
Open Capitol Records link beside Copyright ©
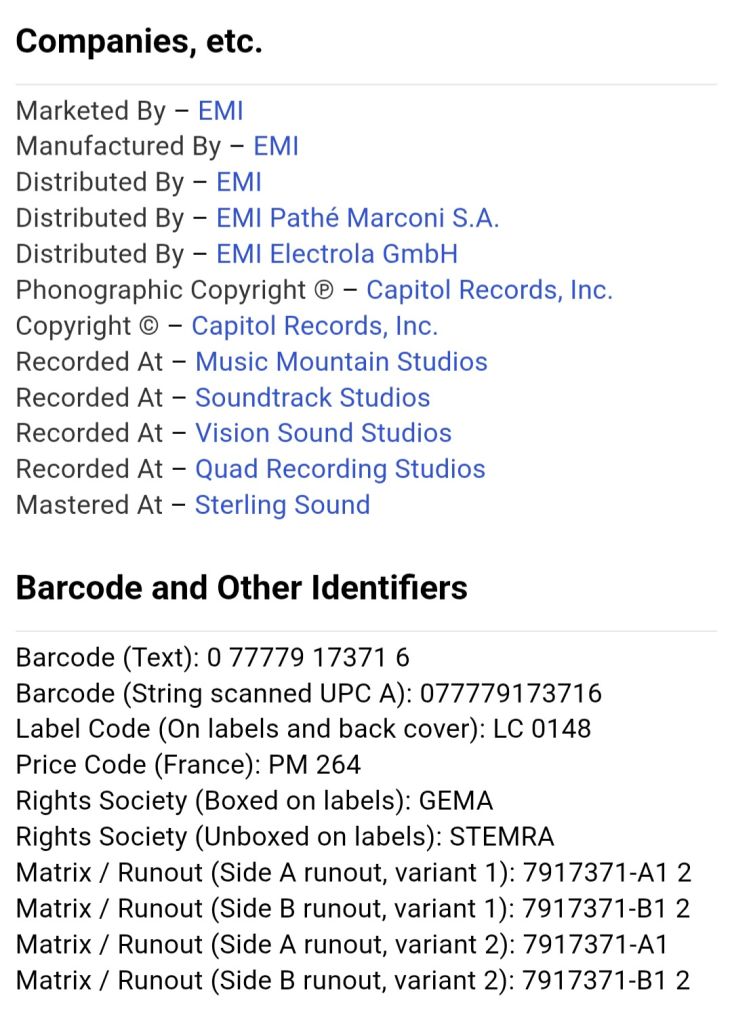(314, 325)
